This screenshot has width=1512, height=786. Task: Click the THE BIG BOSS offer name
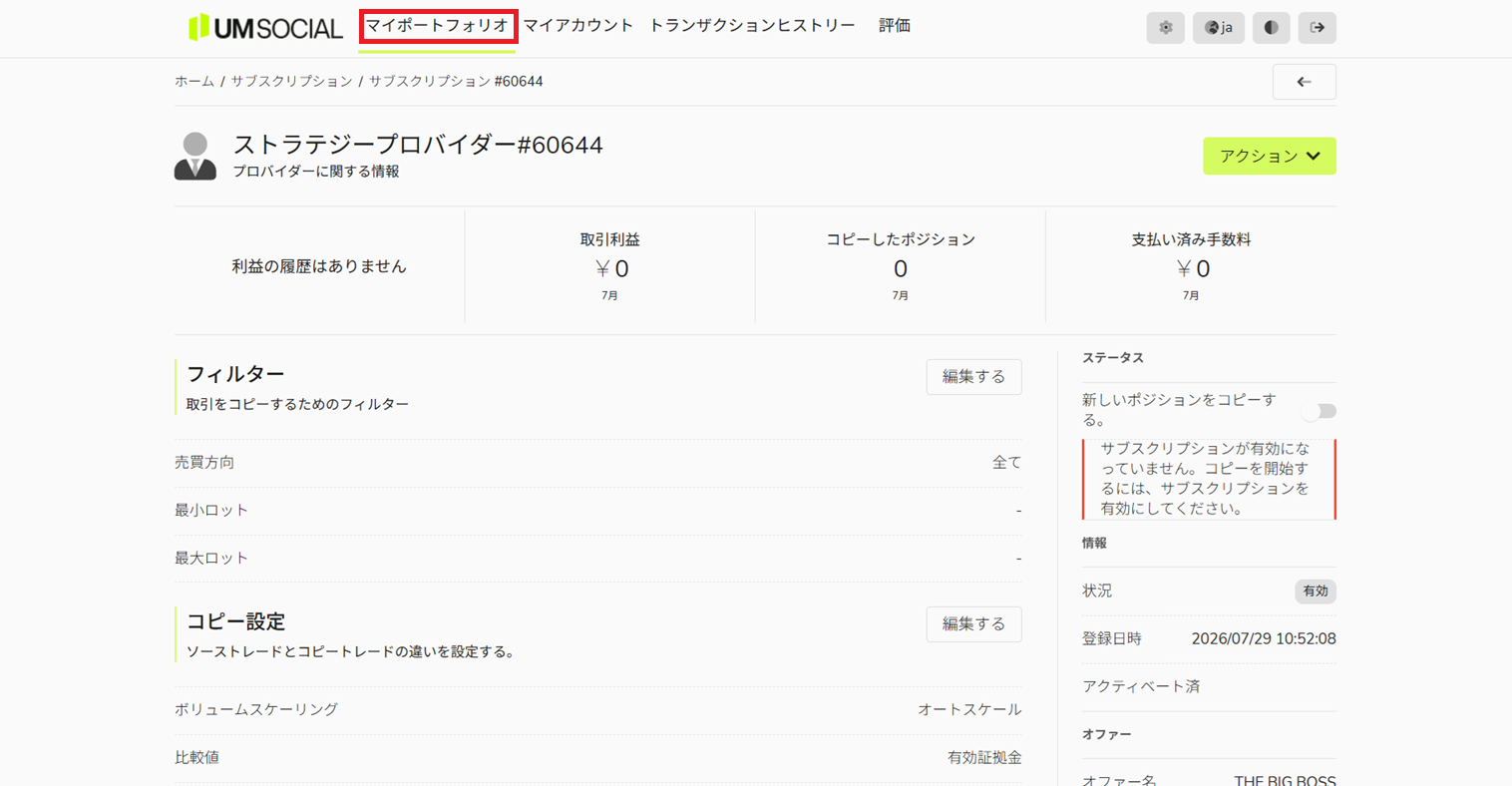pyautogui.click(x=1285, y=781)
